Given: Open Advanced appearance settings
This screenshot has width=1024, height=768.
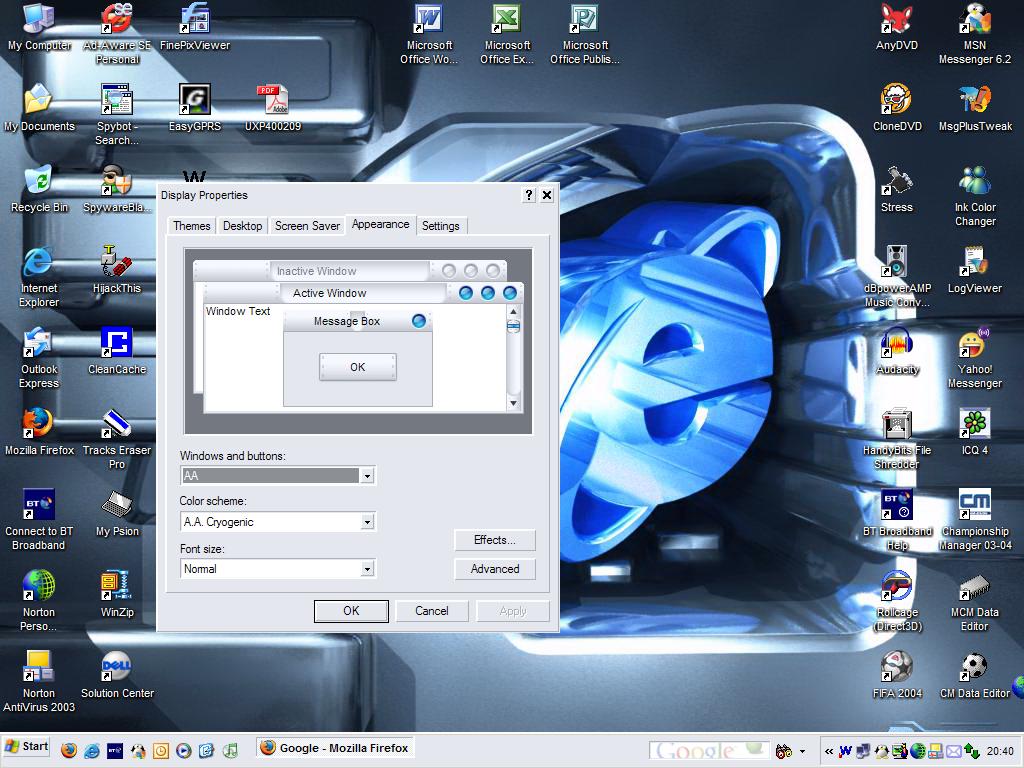Looking at the screenshot, I should (x=494, y=569).
